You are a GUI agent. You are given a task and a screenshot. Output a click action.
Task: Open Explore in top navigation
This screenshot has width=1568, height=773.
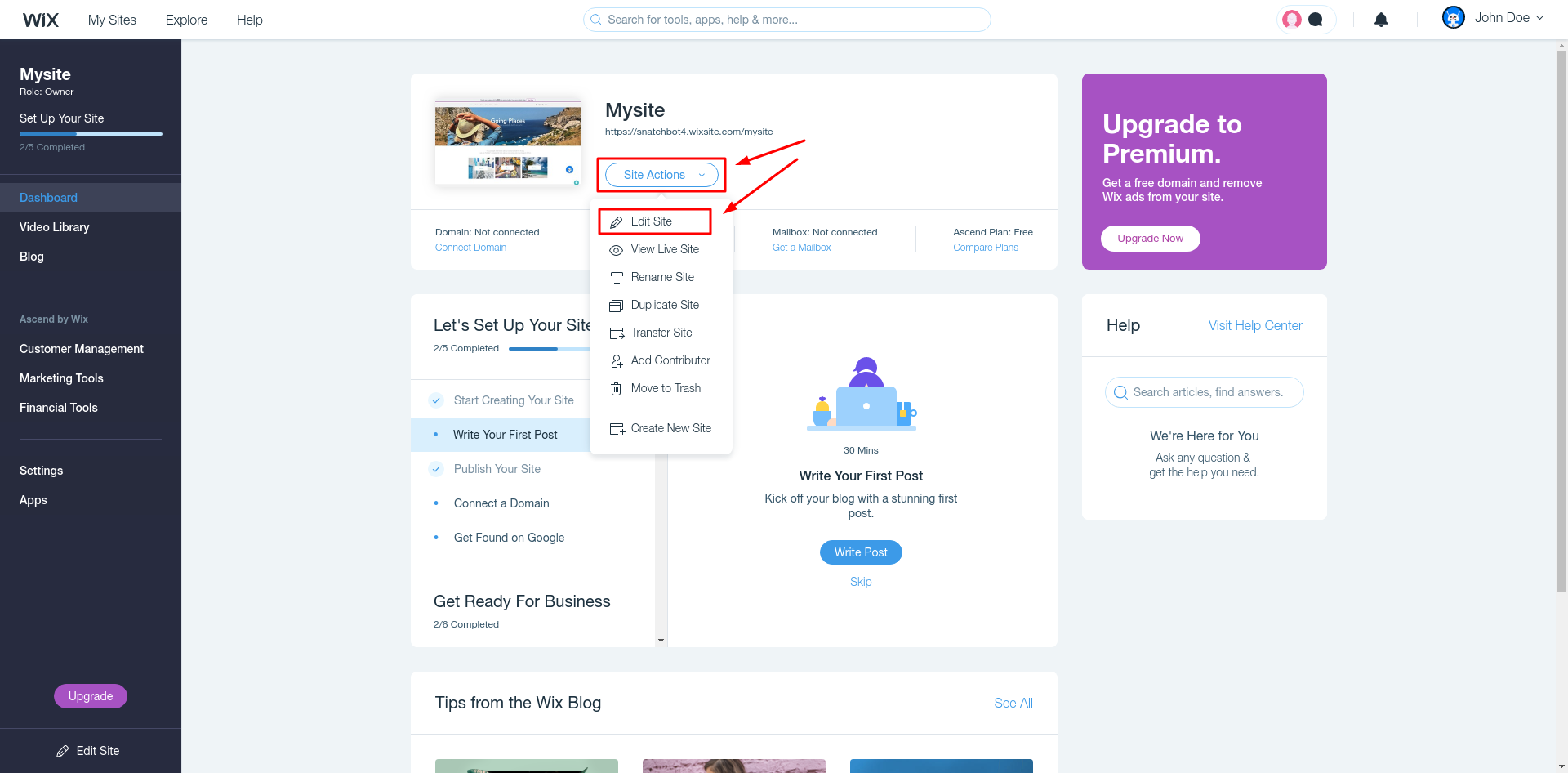(186, 20)
